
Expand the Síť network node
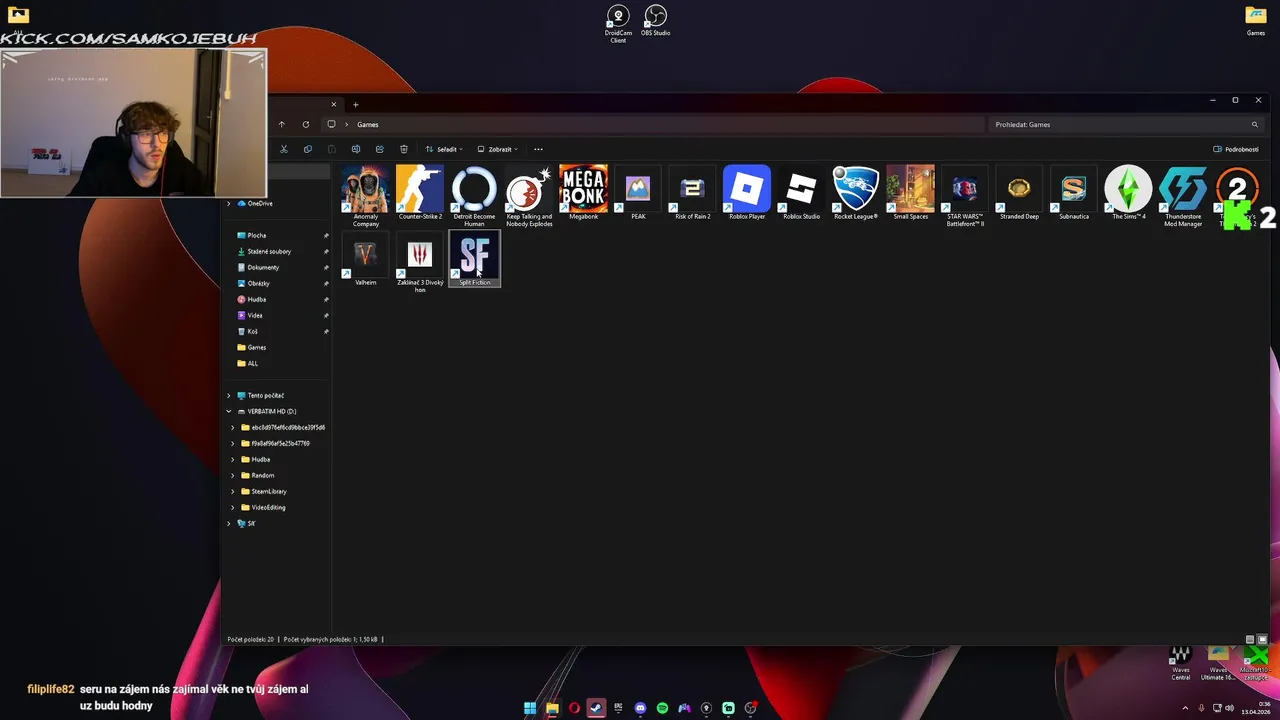pos(229,523)
